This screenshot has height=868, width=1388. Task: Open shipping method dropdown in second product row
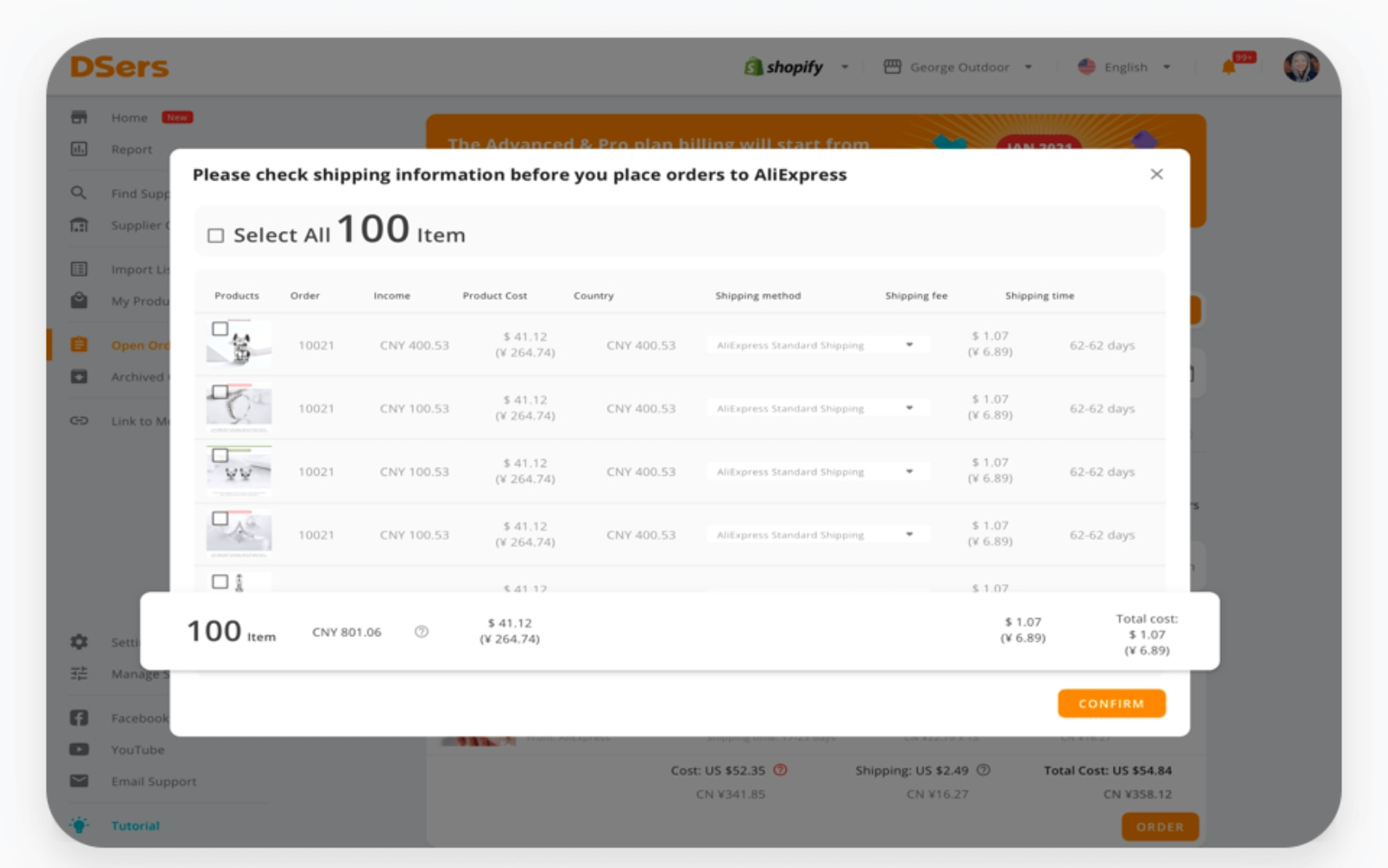coord(817,408)
